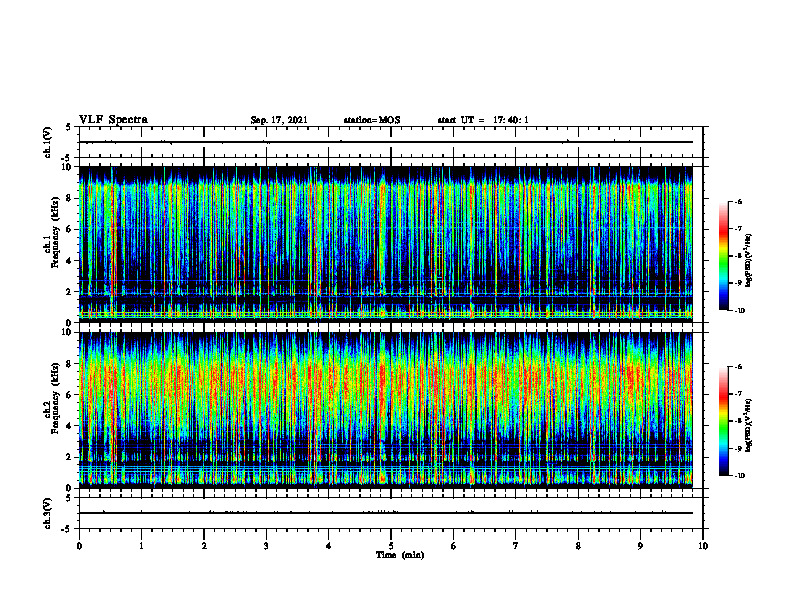Click the "-6" label on ch.2 color bar
Viewport: 792px width, 612px height.
coord(738,367)
